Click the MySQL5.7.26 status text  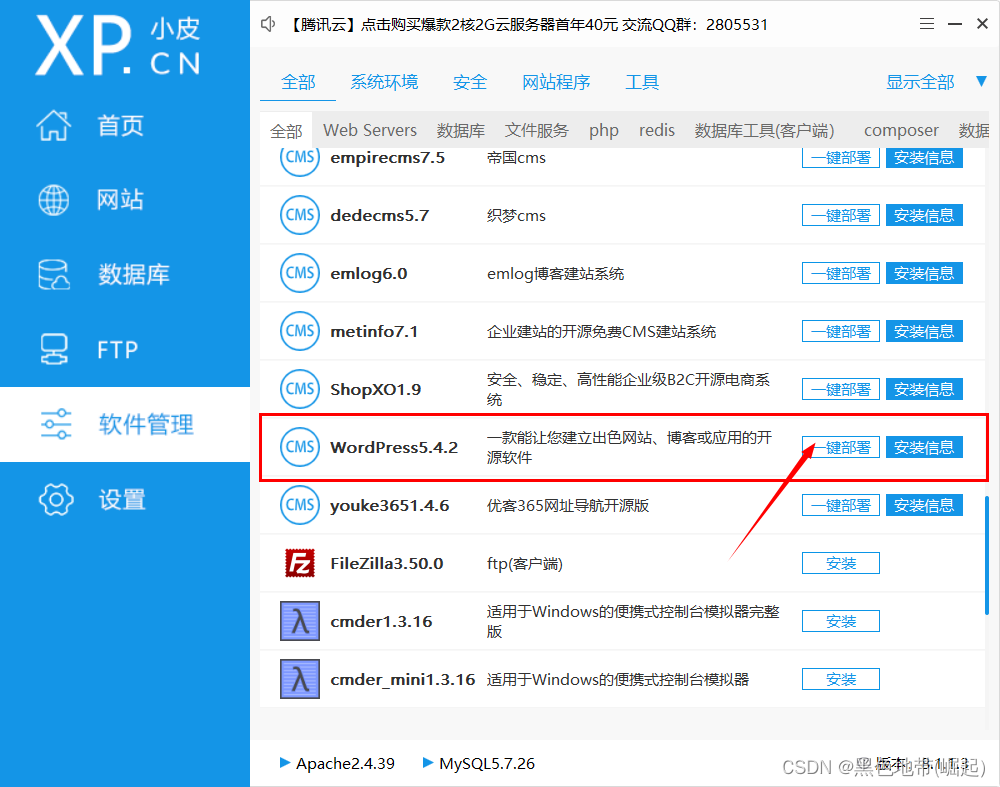[x=487, y=763]
